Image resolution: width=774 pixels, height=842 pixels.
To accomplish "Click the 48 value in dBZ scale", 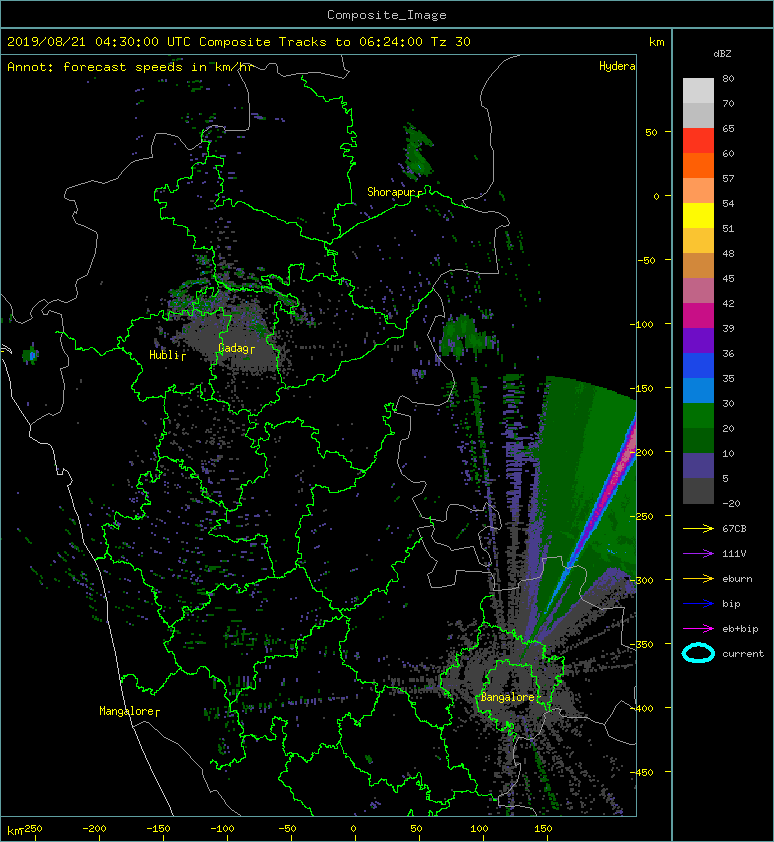I will click(x=728, y=253).
